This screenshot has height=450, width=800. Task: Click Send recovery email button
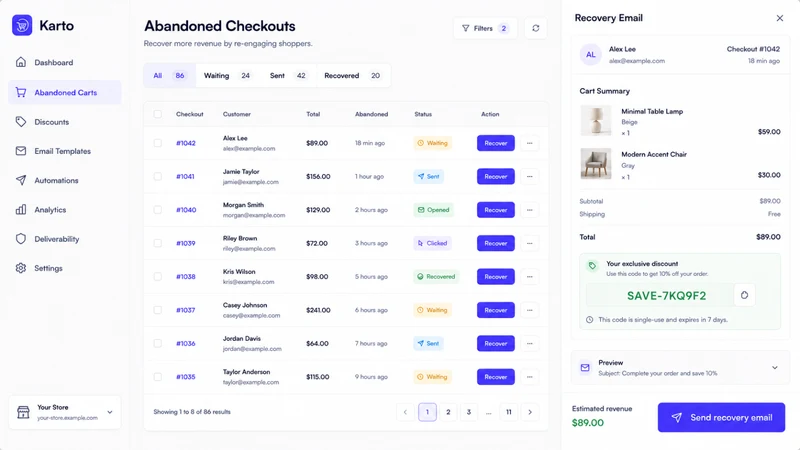coord(721,417)
